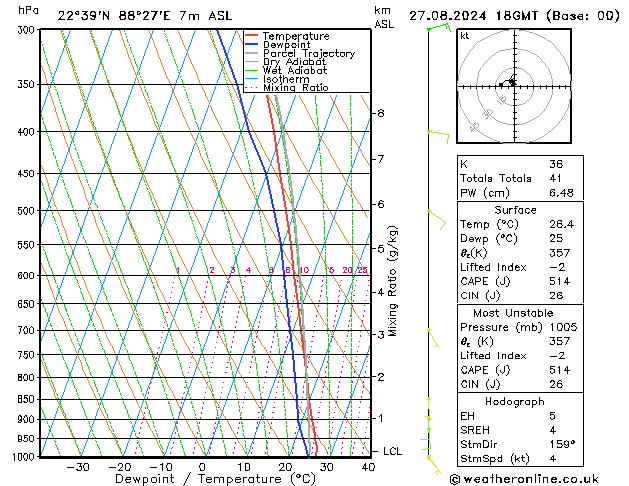Click the 'Dewpoint' legend entry

(x=286, y=45)
